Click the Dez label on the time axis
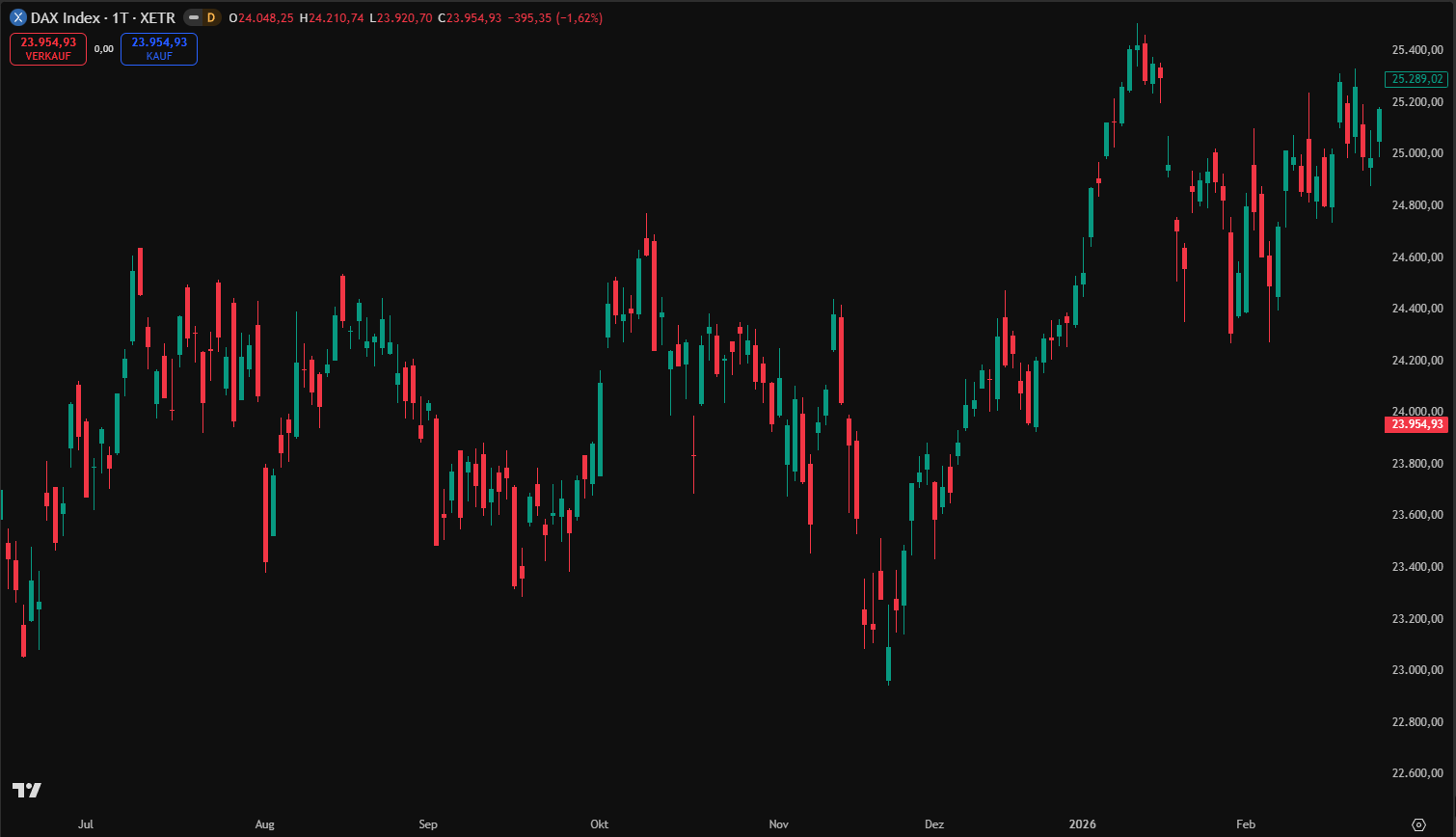This screenshot has width=1456, height=837. click(934, 824)
